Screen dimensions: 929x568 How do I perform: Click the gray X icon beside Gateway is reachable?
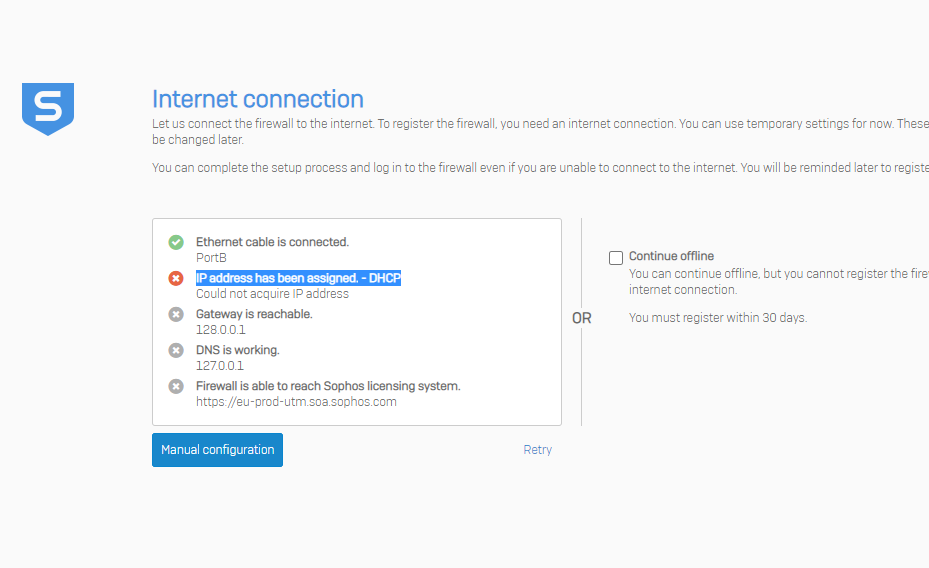click(176, 315)
